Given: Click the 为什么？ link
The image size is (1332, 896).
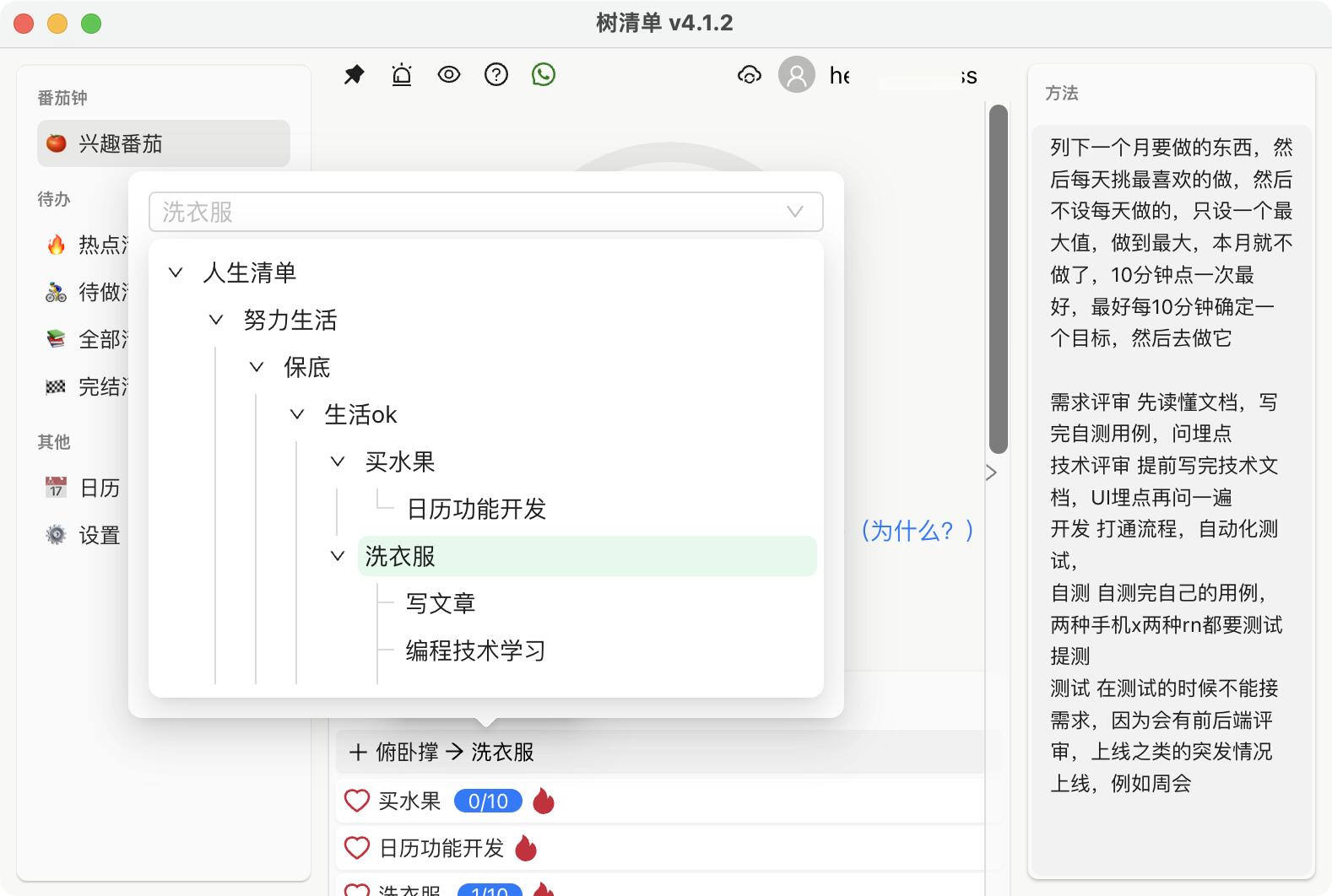Looking at the screenshot, I should (x=917, y=531).
